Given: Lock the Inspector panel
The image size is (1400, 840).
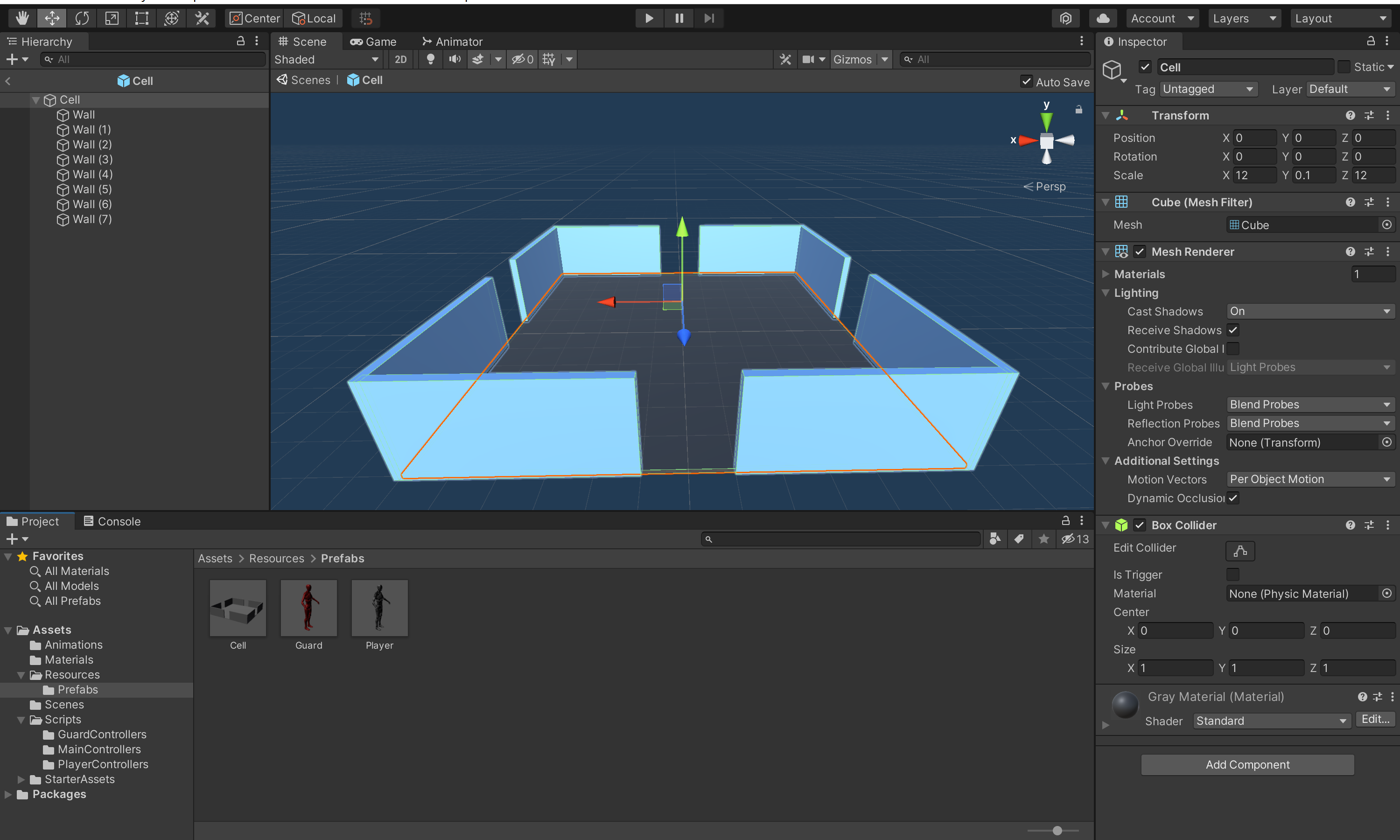Looking at the screenshot, I should tap(1371, 41).
